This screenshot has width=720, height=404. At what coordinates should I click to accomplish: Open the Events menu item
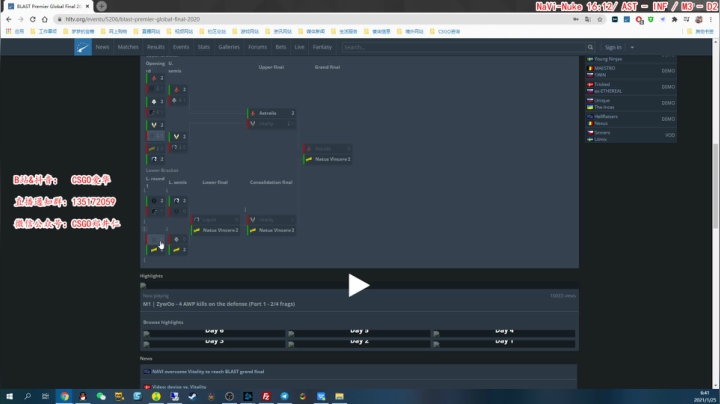pos(181,47)
